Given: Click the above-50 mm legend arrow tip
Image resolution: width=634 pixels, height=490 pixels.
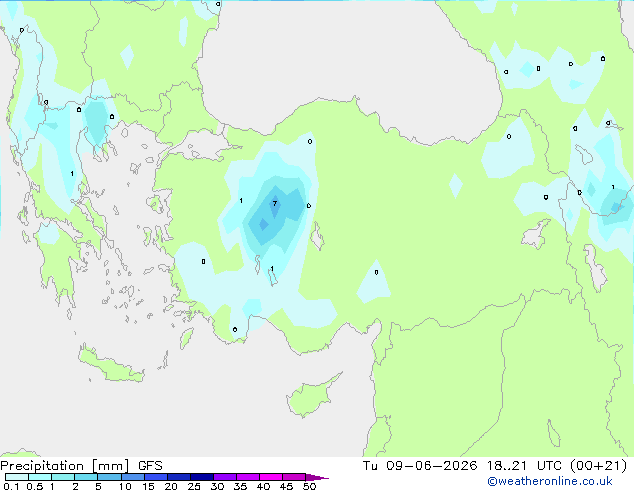Looking at the screenshot, I should 317,477.
